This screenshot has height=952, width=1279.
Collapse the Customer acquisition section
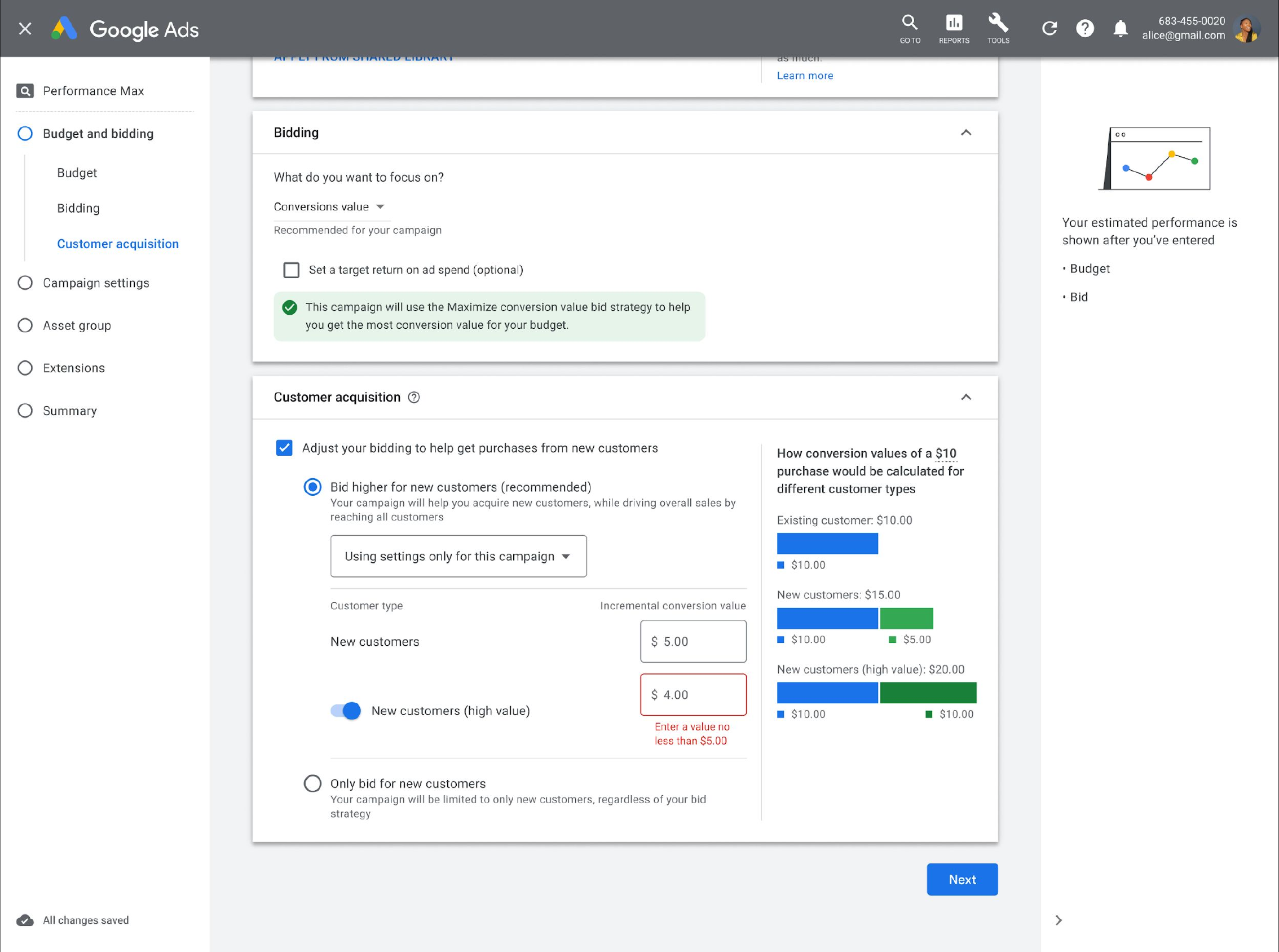pos(966,397)
